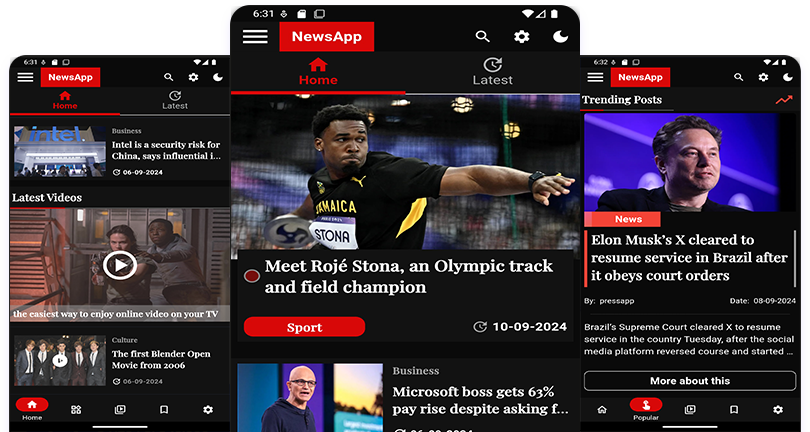
Task: Select Latest tab in left phone
Action: pyautogui.click(x=175, y=100)
